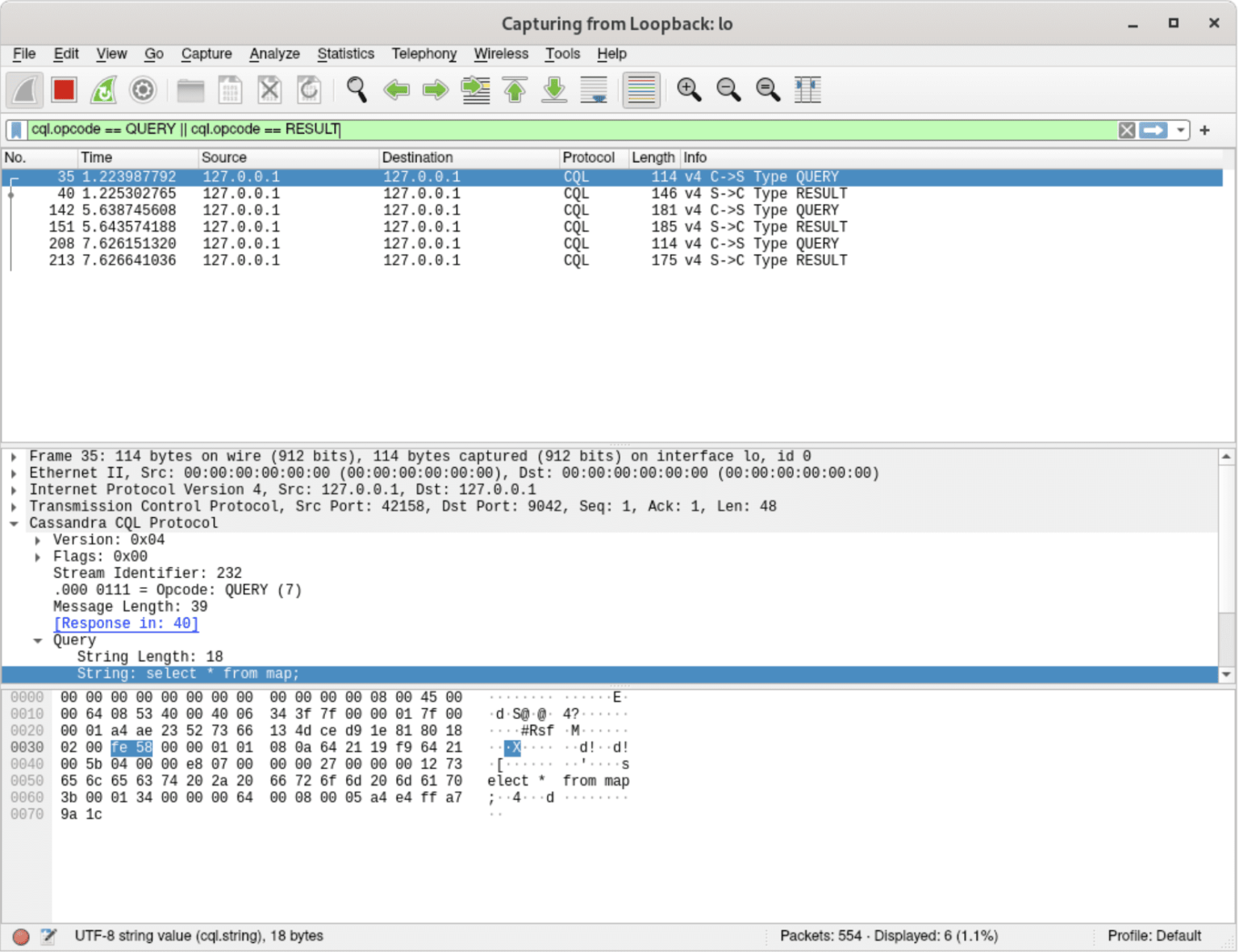
Task: Clear the display filter
Action: 1127,130
